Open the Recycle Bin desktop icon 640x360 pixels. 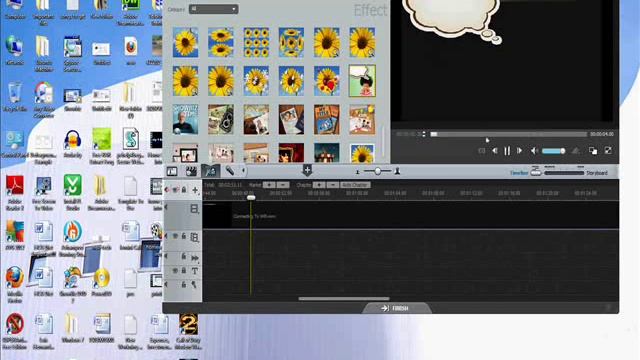tap(15, 97)
